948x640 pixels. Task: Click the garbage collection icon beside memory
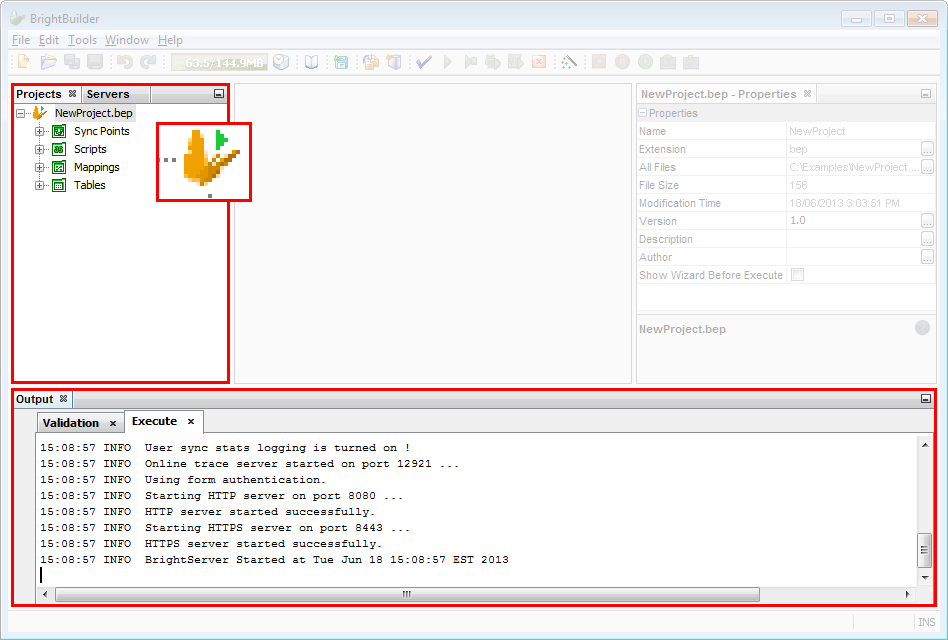tap(282, 62)
